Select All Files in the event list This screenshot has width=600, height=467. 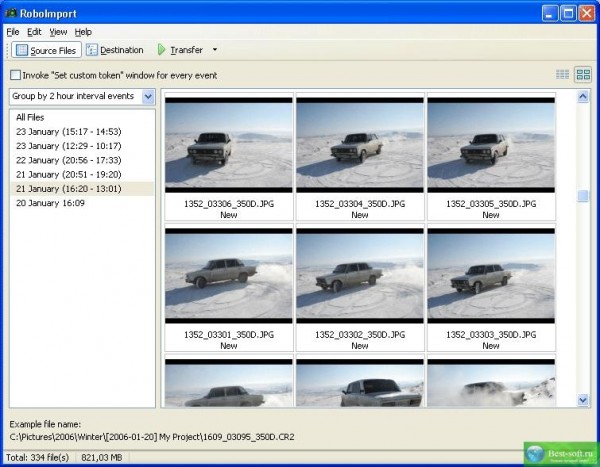pyautogui.click(x=29, y=117)
